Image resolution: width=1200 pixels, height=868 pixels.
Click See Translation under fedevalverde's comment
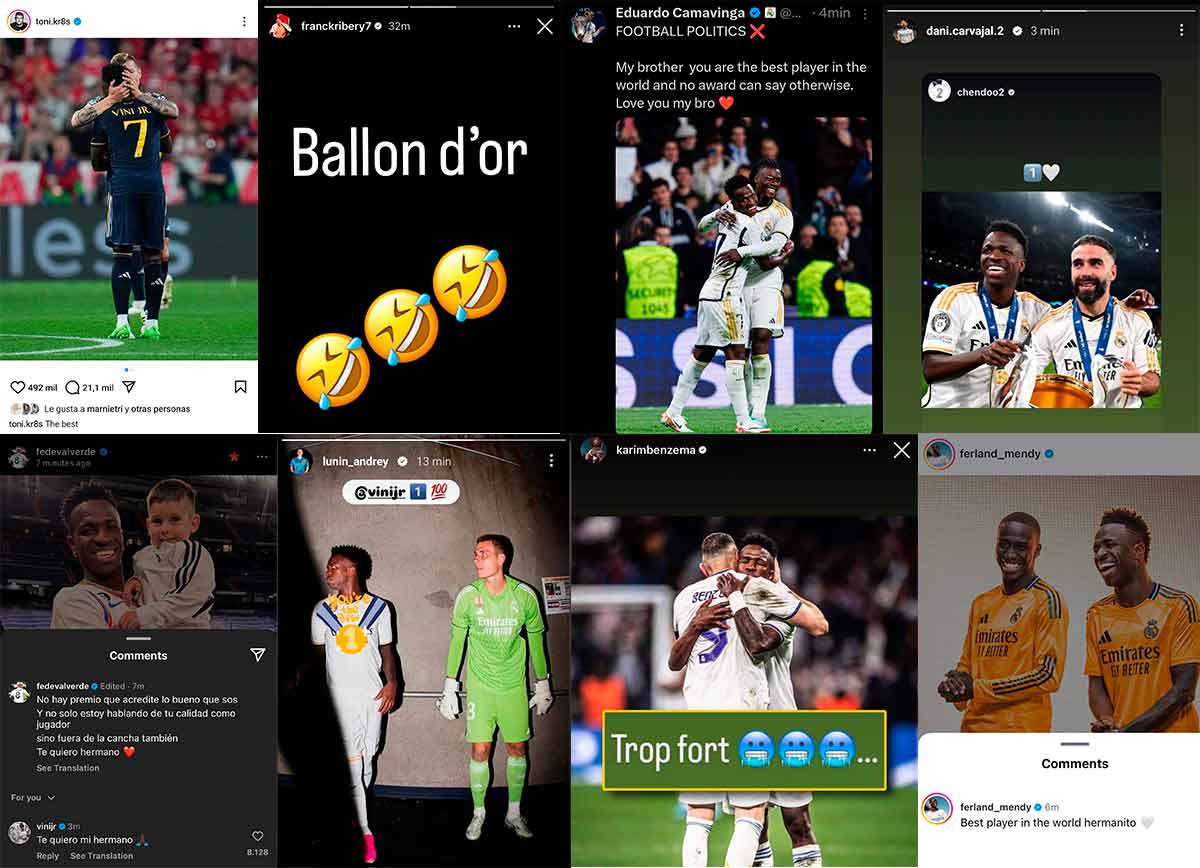coord(68,768)
